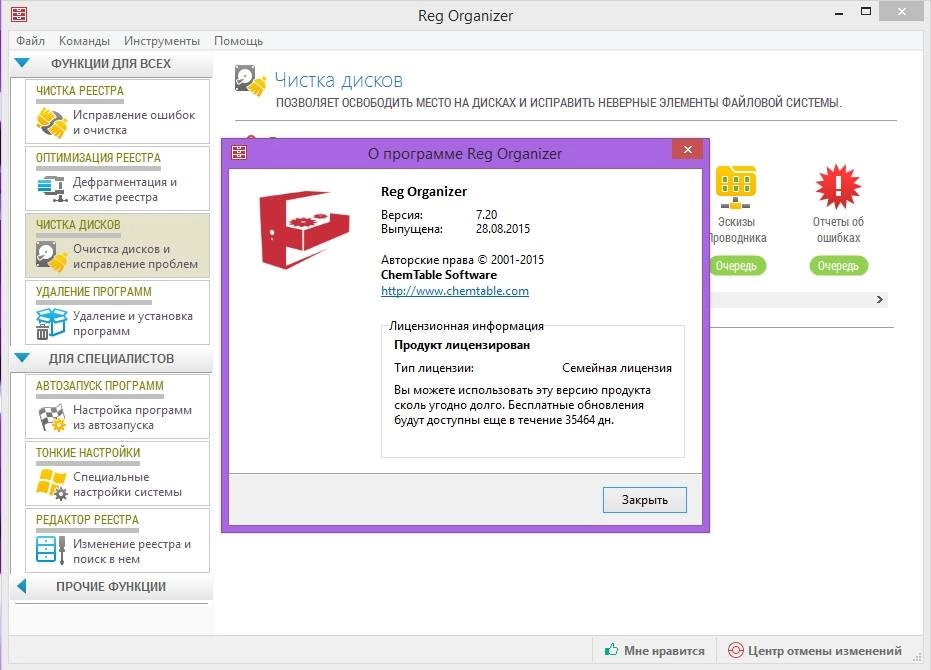Select the registry defragmentation clamp icon
The image size is (931, 670).
click(x=51, y=189)
